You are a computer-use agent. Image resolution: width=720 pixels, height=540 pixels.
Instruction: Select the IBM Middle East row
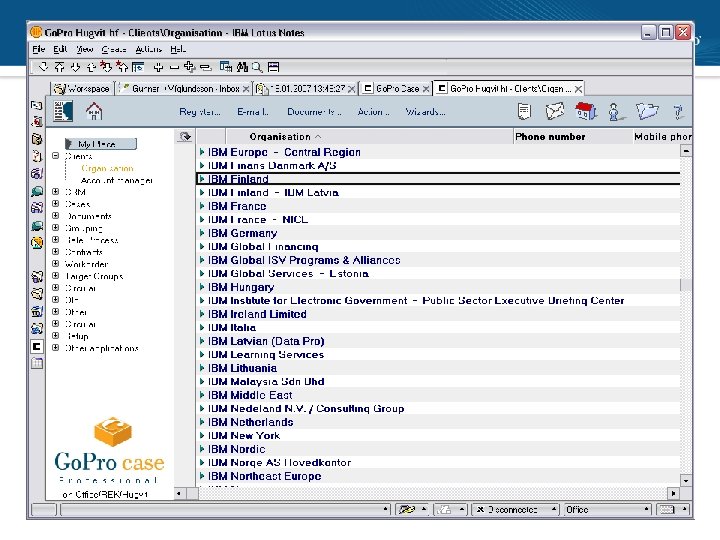438,395
